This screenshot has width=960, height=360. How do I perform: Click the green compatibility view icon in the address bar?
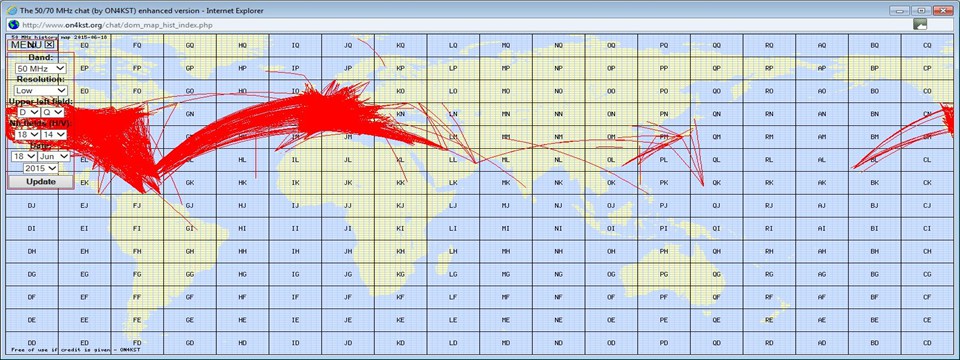tap(920, 24)
